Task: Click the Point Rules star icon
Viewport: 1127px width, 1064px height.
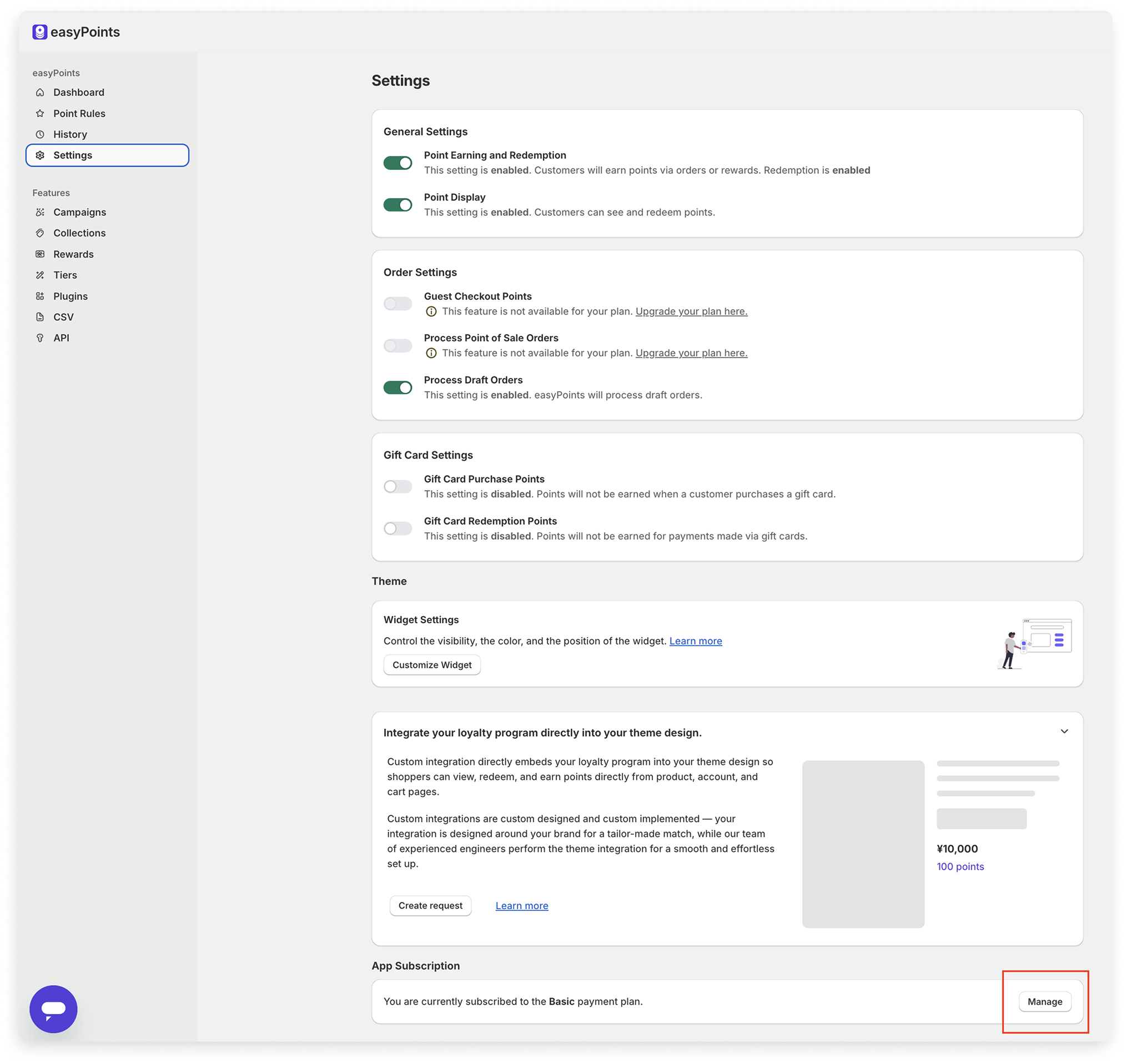Action: pyautogui.click(x=40, y=113)
